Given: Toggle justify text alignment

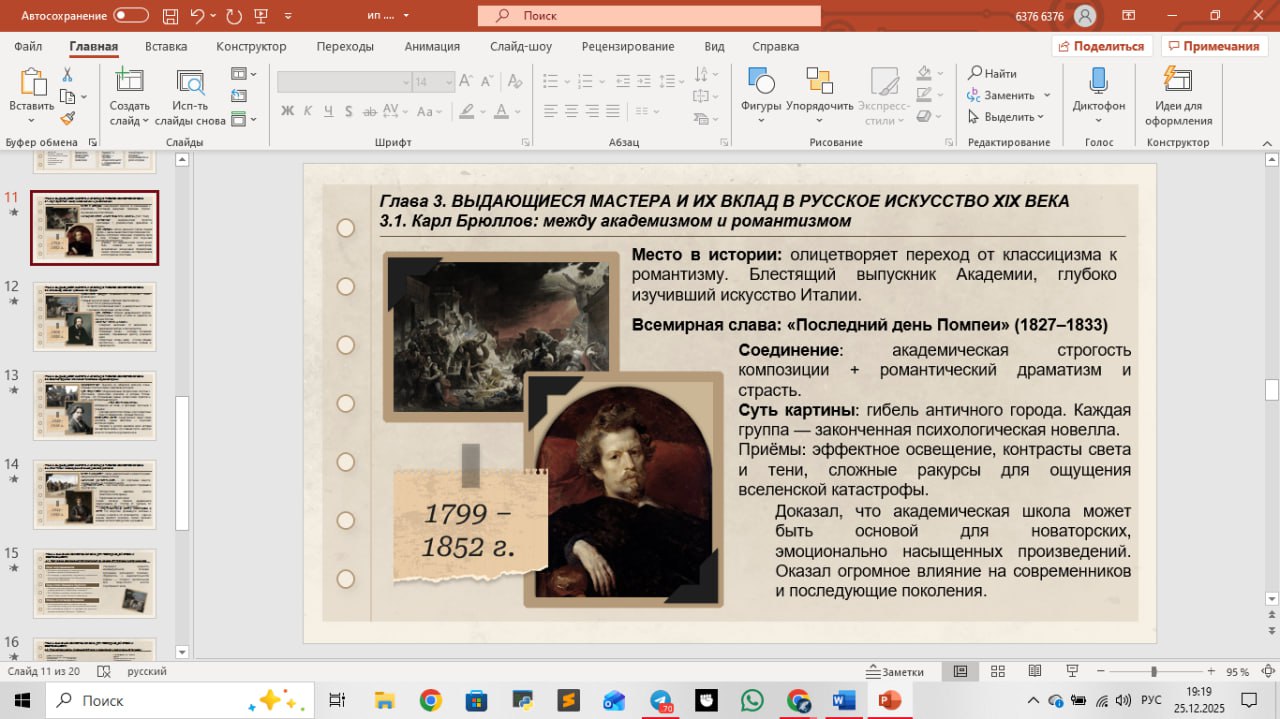Looking at the screenshot, I should click(x=614, y=111).
